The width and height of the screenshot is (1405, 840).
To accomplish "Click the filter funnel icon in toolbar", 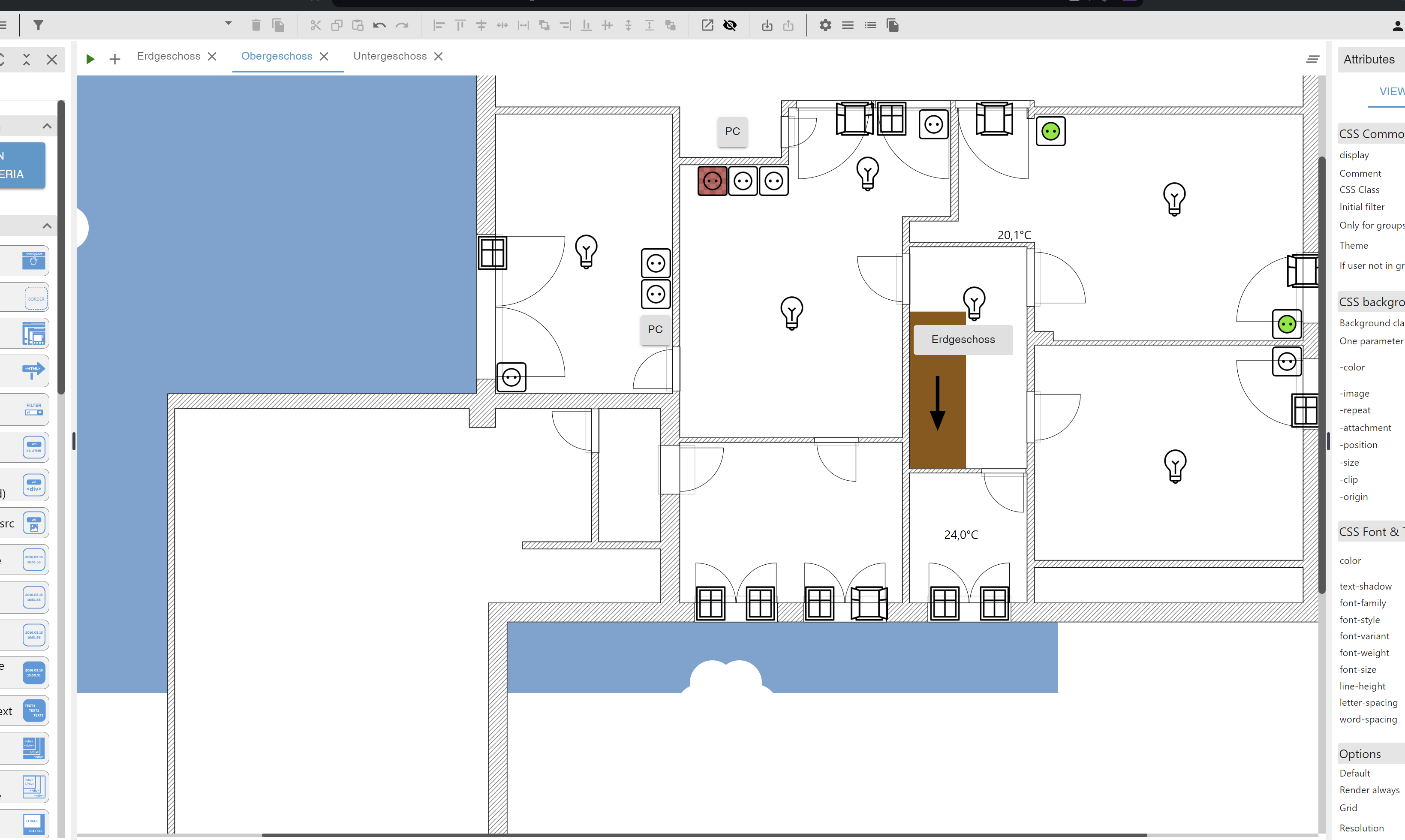I will click(38, 25).
